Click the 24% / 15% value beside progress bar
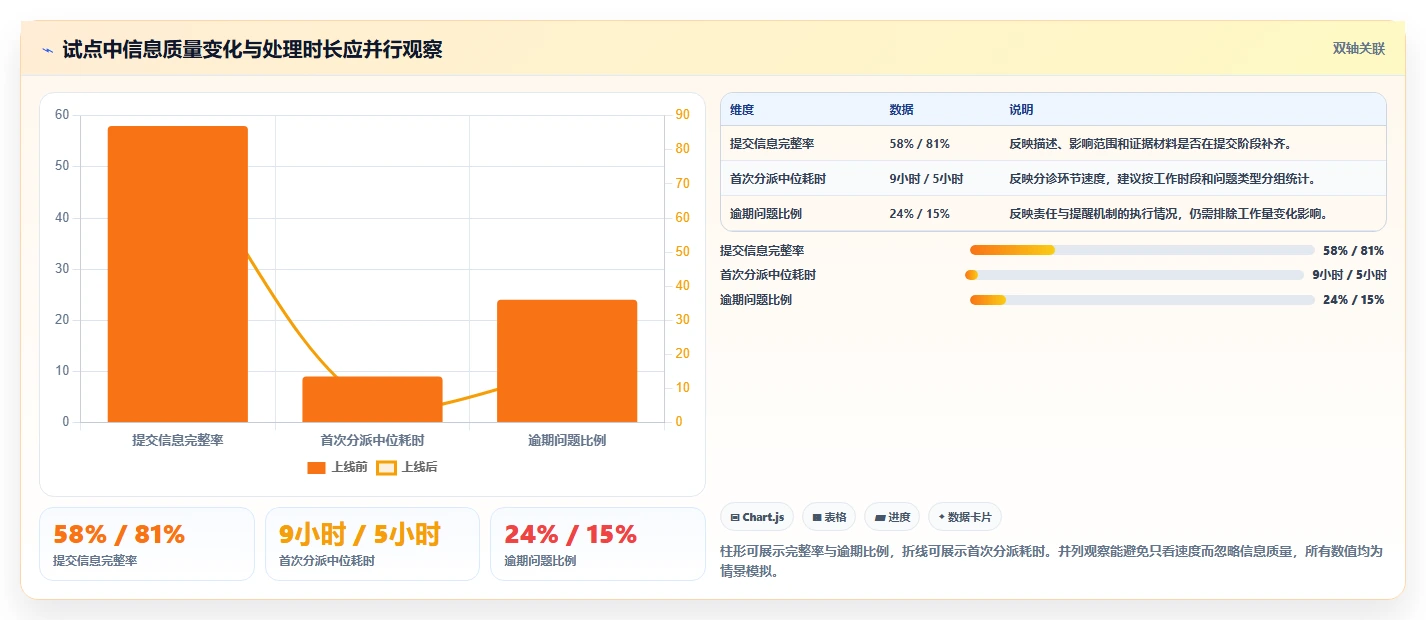Screen dimensions: 1426x620 [x=1353, y=300]
